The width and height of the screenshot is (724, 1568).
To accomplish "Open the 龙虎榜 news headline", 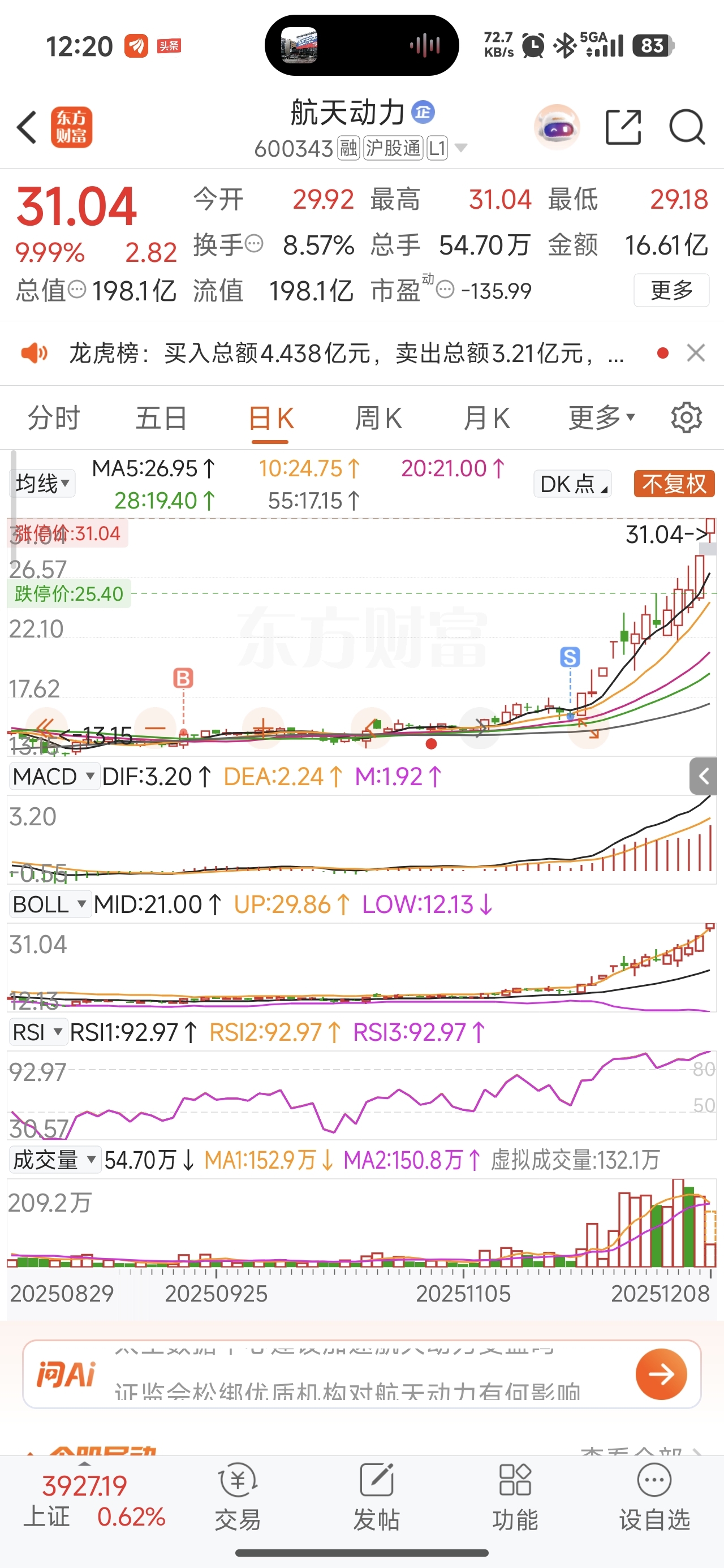I will coord(347,353).
